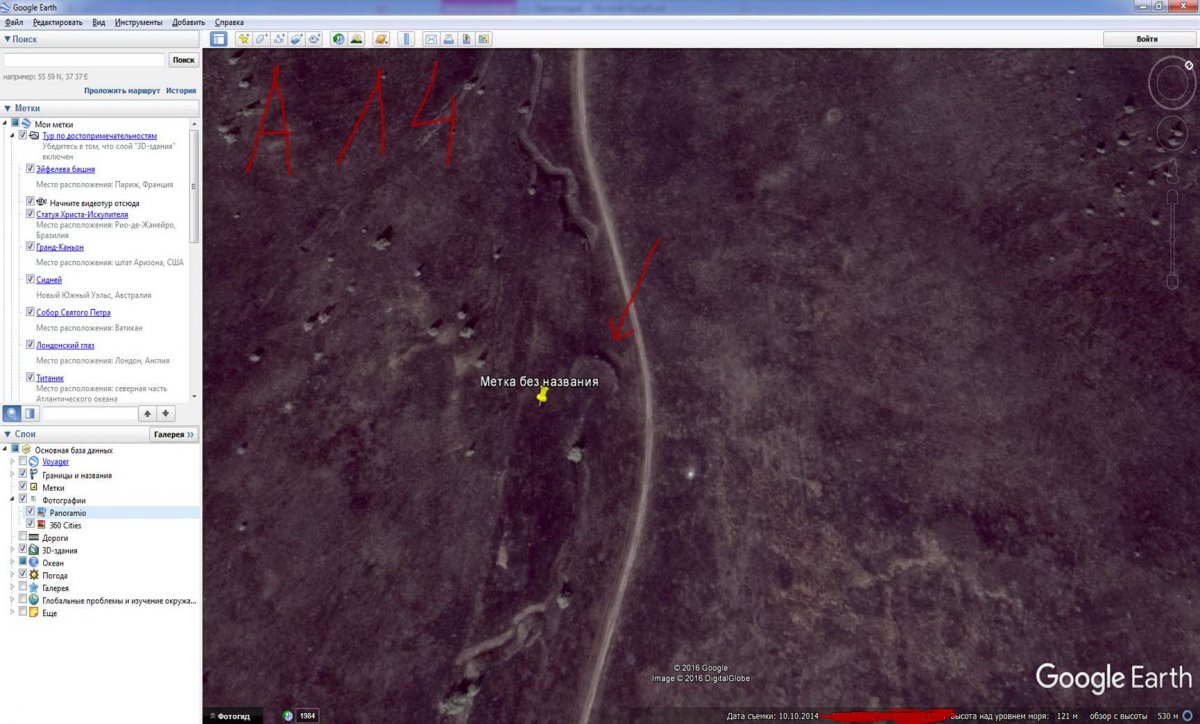Toggle sunlight across the landscape icon

(357, 39)
